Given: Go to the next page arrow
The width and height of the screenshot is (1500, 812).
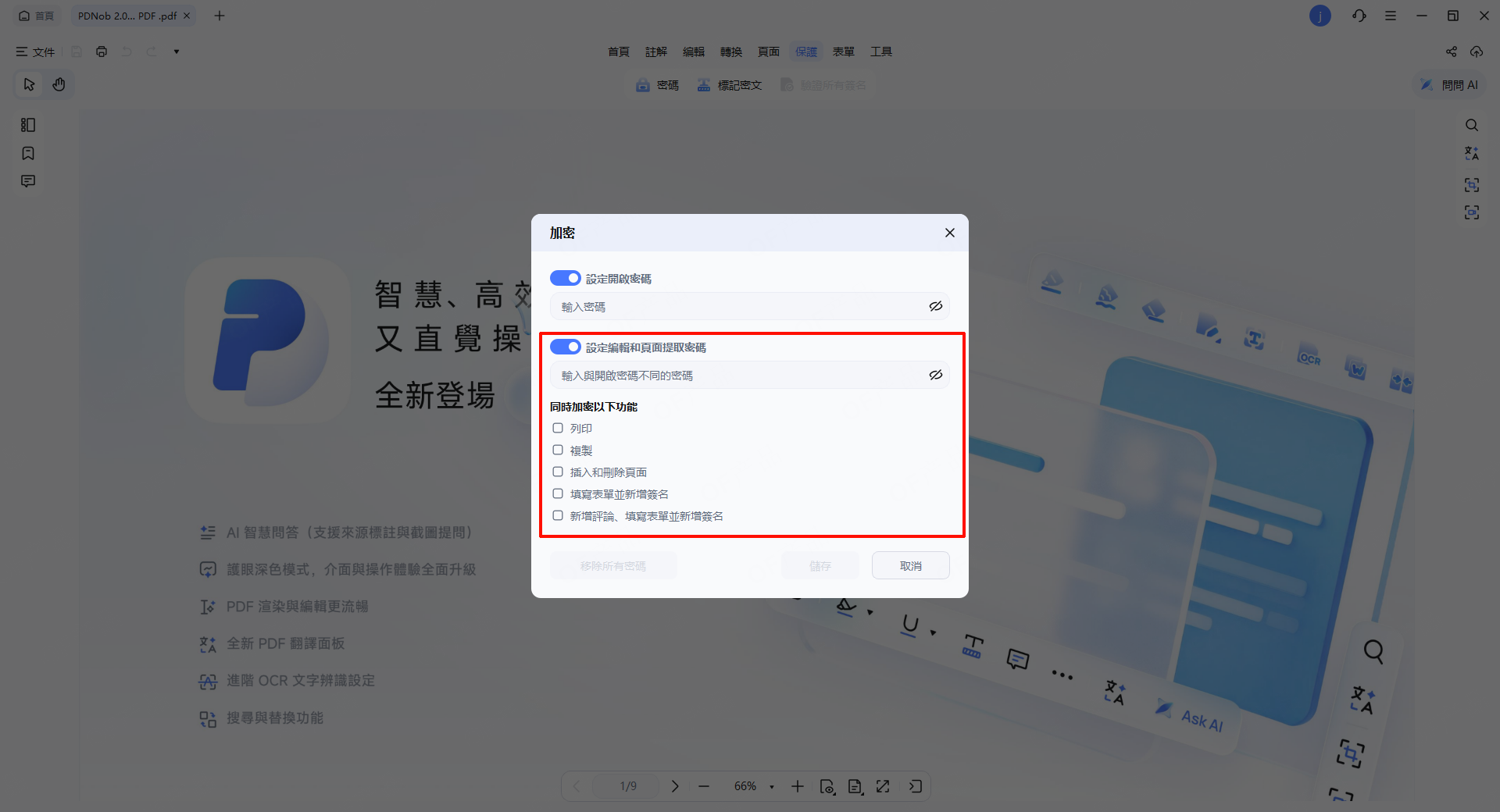Looking at the screenshot, I should (x=675, y=786).
